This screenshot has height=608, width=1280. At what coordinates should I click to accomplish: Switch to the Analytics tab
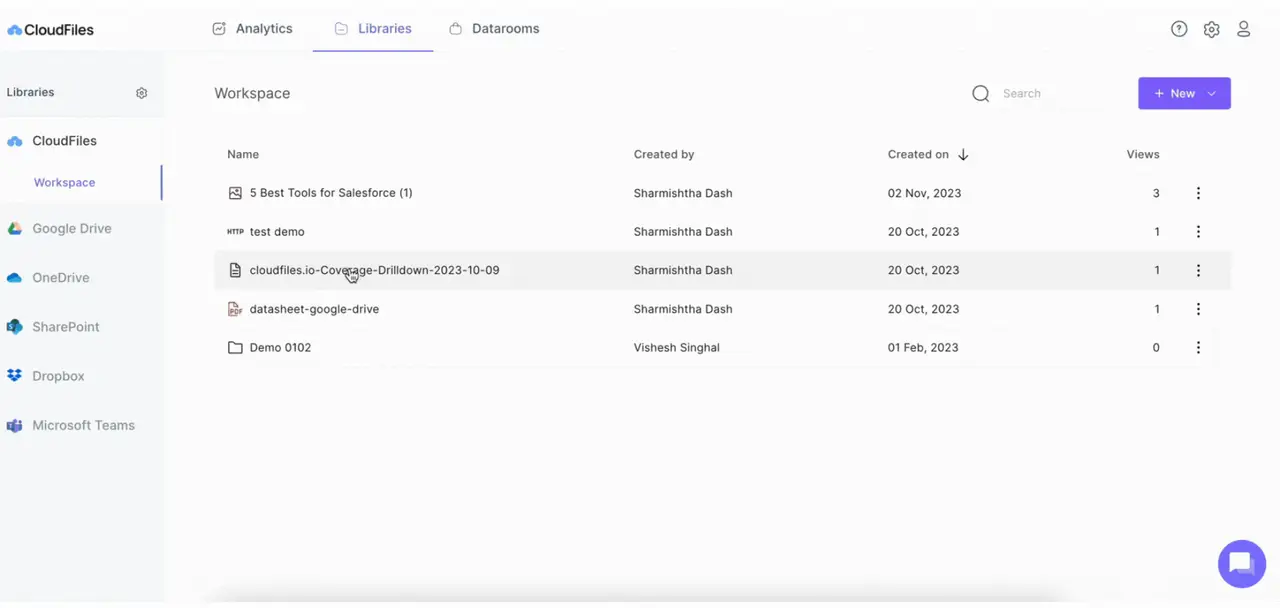pyautogui.click(x=253, y=29)
